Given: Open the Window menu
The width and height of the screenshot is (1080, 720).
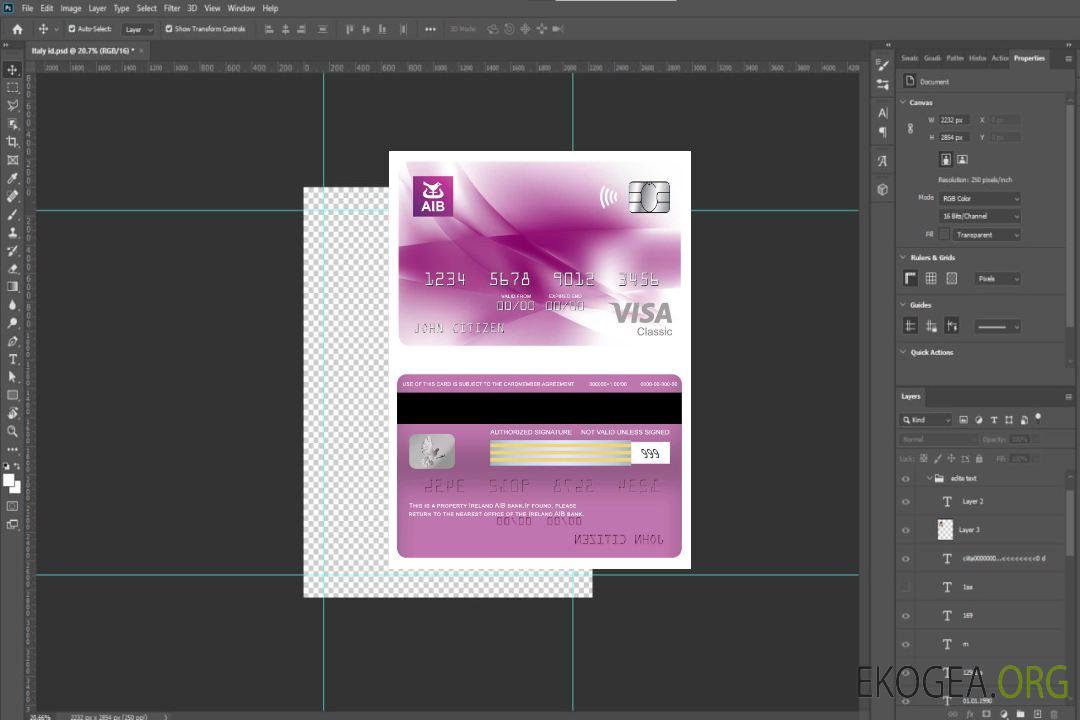Looking at the screenshot, I should [241, 8].
